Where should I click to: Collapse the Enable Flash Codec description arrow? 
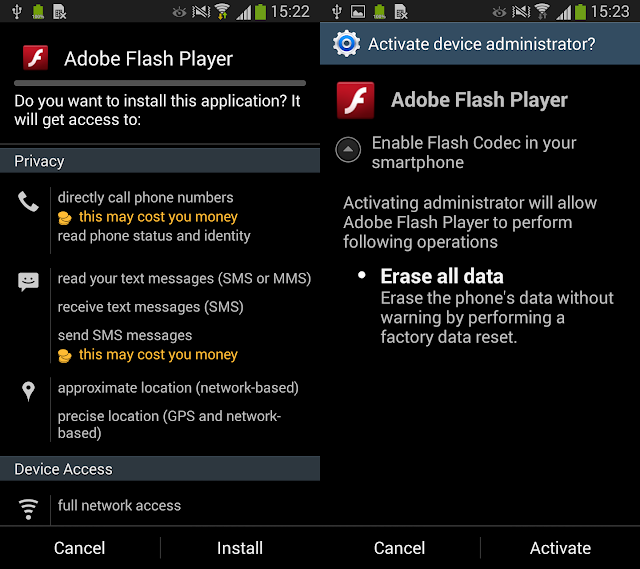[x=348, y=149]
